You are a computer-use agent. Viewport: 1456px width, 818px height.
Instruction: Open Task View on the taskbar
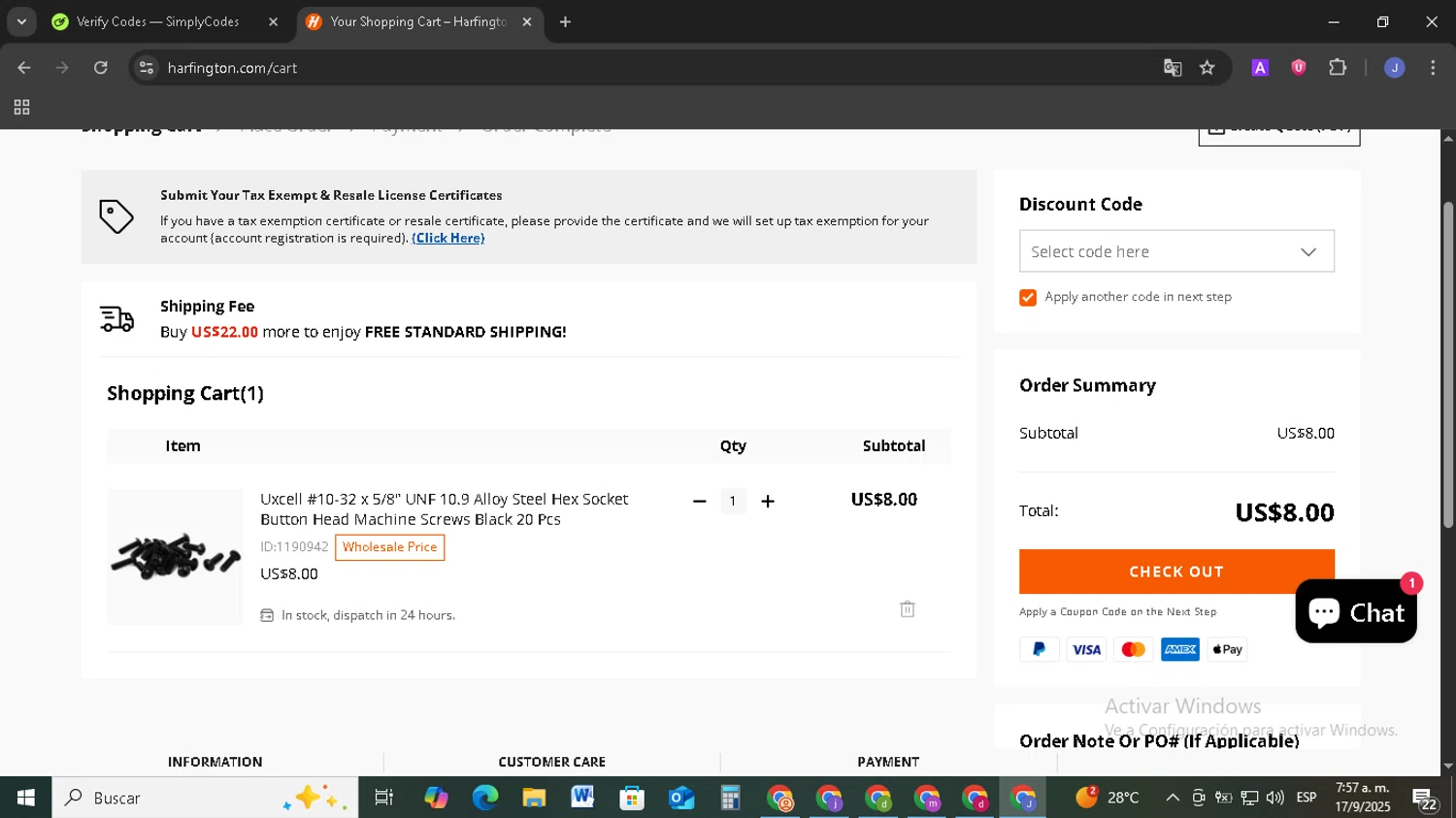click(384, 798)
